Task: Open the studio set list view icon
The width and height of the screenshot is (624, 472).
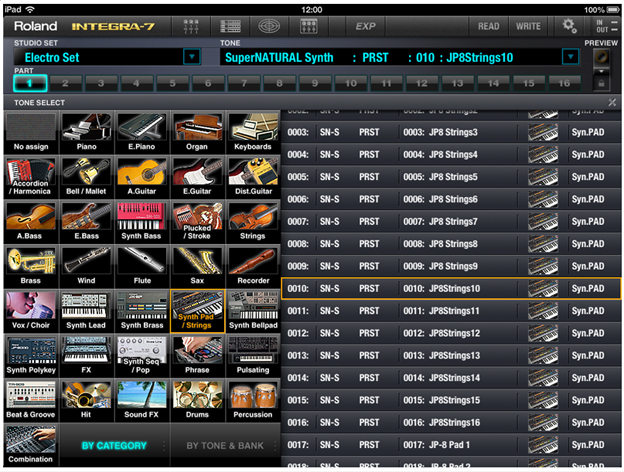Action: [230, 26]
